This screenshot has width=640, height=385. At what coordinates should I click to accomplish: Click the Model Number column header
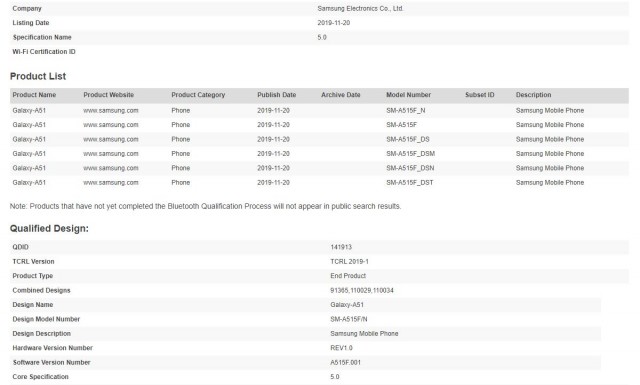coord(409,95)
